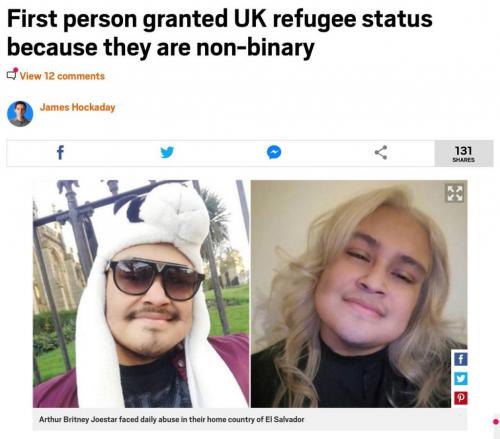Click the second headline line 'because they are non-binary'

[x=160, y=48]
